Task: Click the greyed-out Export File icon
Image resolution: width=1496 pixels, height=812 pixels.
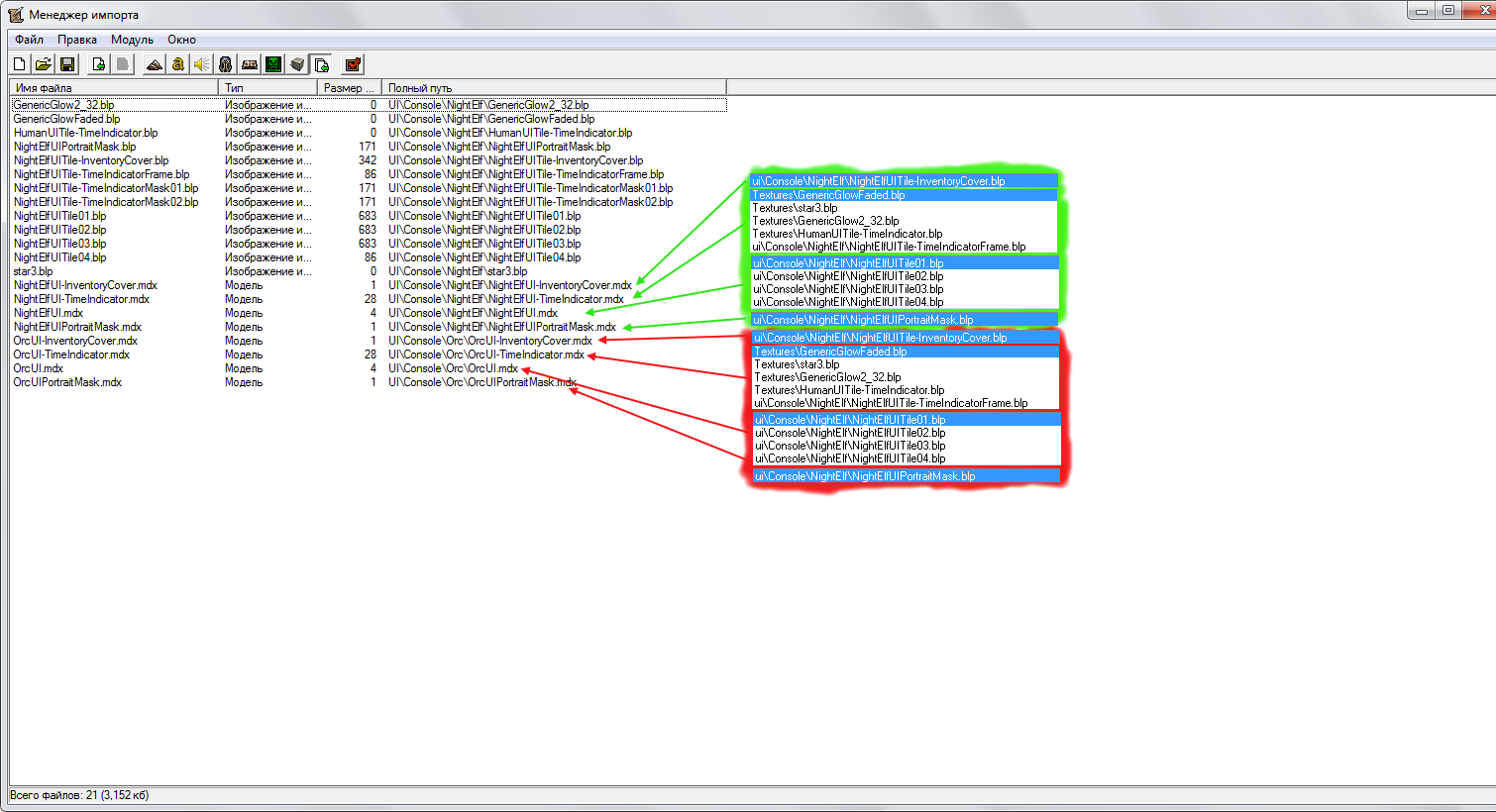Action: [122, 64]
